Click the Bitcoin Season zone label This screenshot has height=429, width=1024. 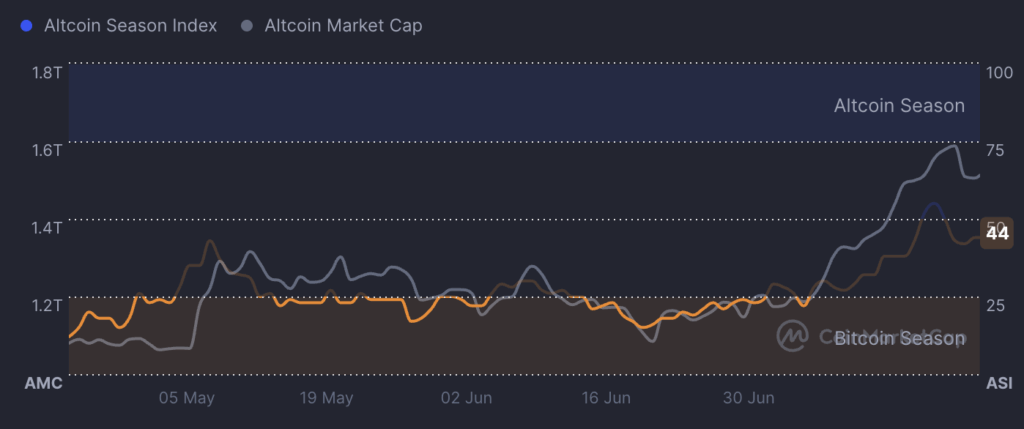click(899, 338)
